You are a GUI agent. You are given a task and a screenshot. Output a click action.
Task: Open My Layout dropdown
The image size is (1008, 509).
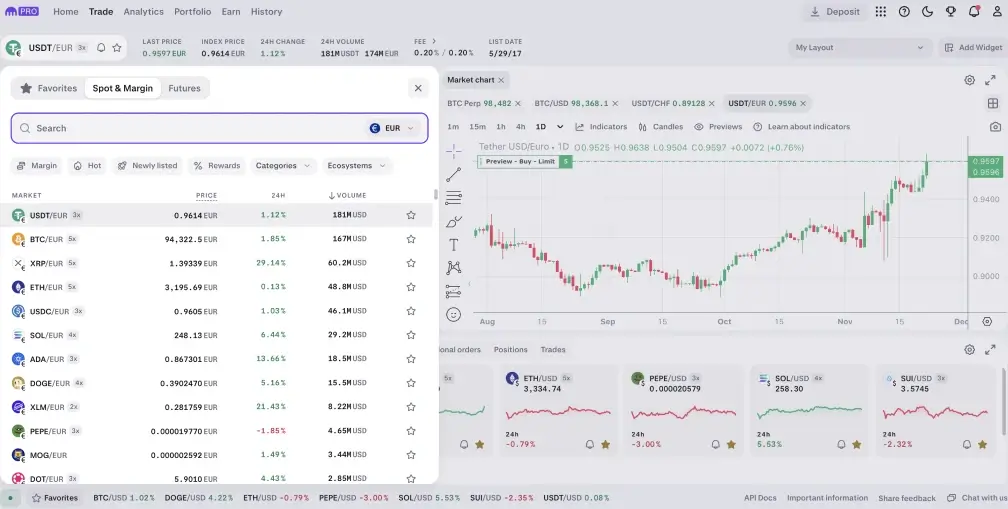pyautogui.click(x=860, y=48)
